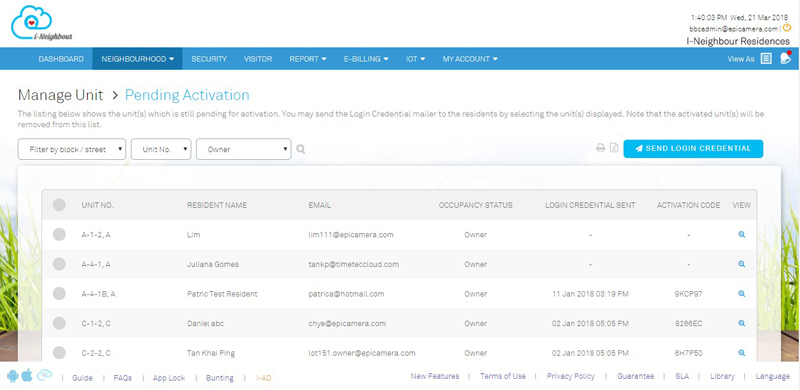800x390 pixels.
Task: Click the Login Credential Sent column header
Action: [x=590, y=205]
